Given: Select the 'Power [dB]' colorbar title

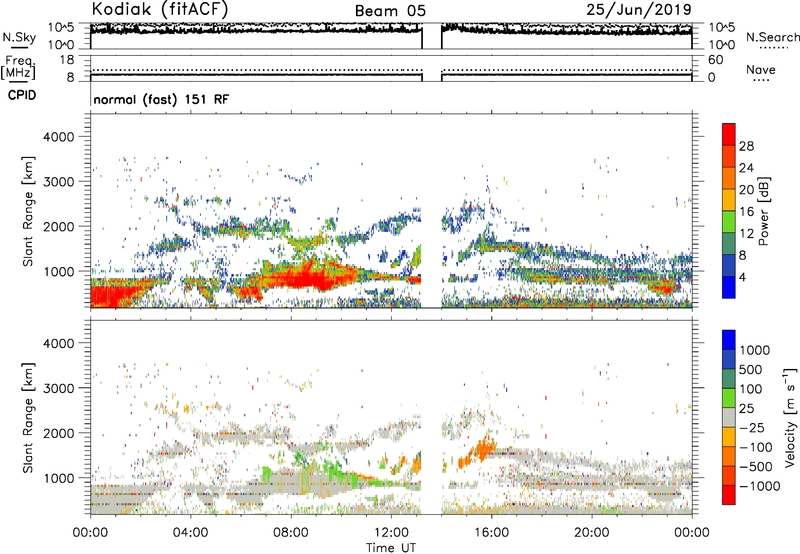Looking at the screenshot, I should coord(763,211).
